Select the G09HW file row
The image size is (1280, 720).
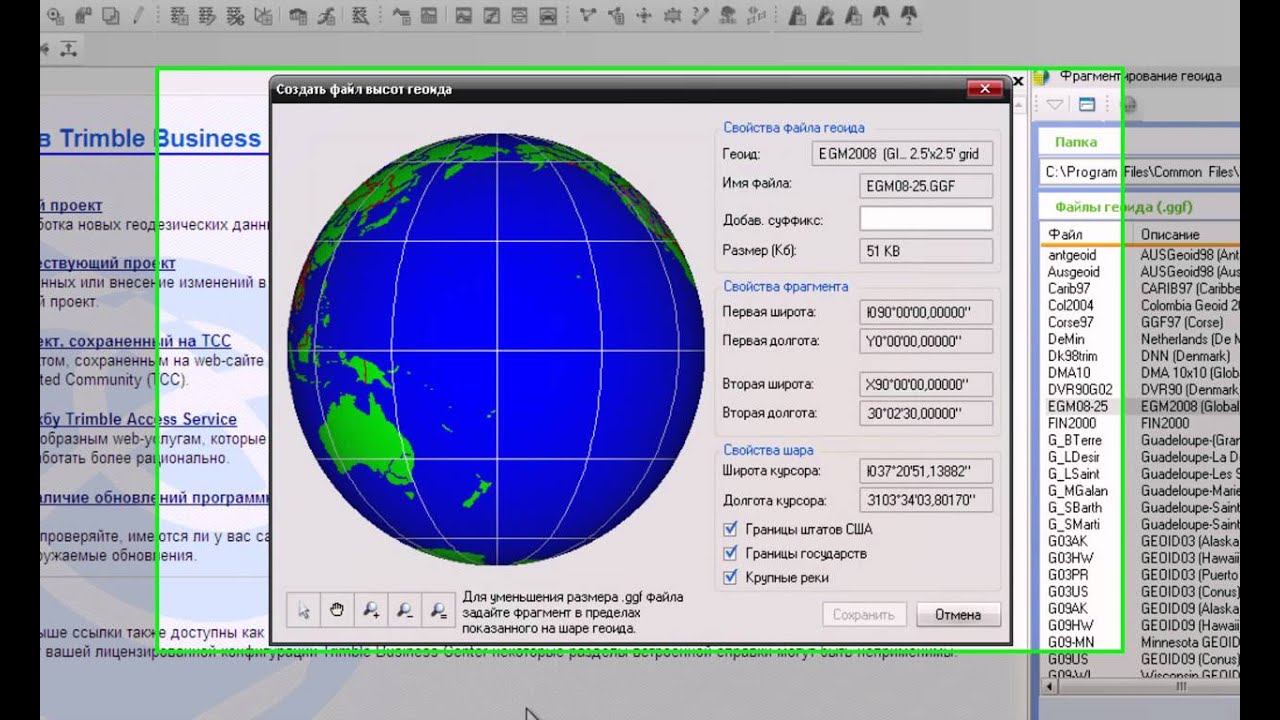point(1140,626)
